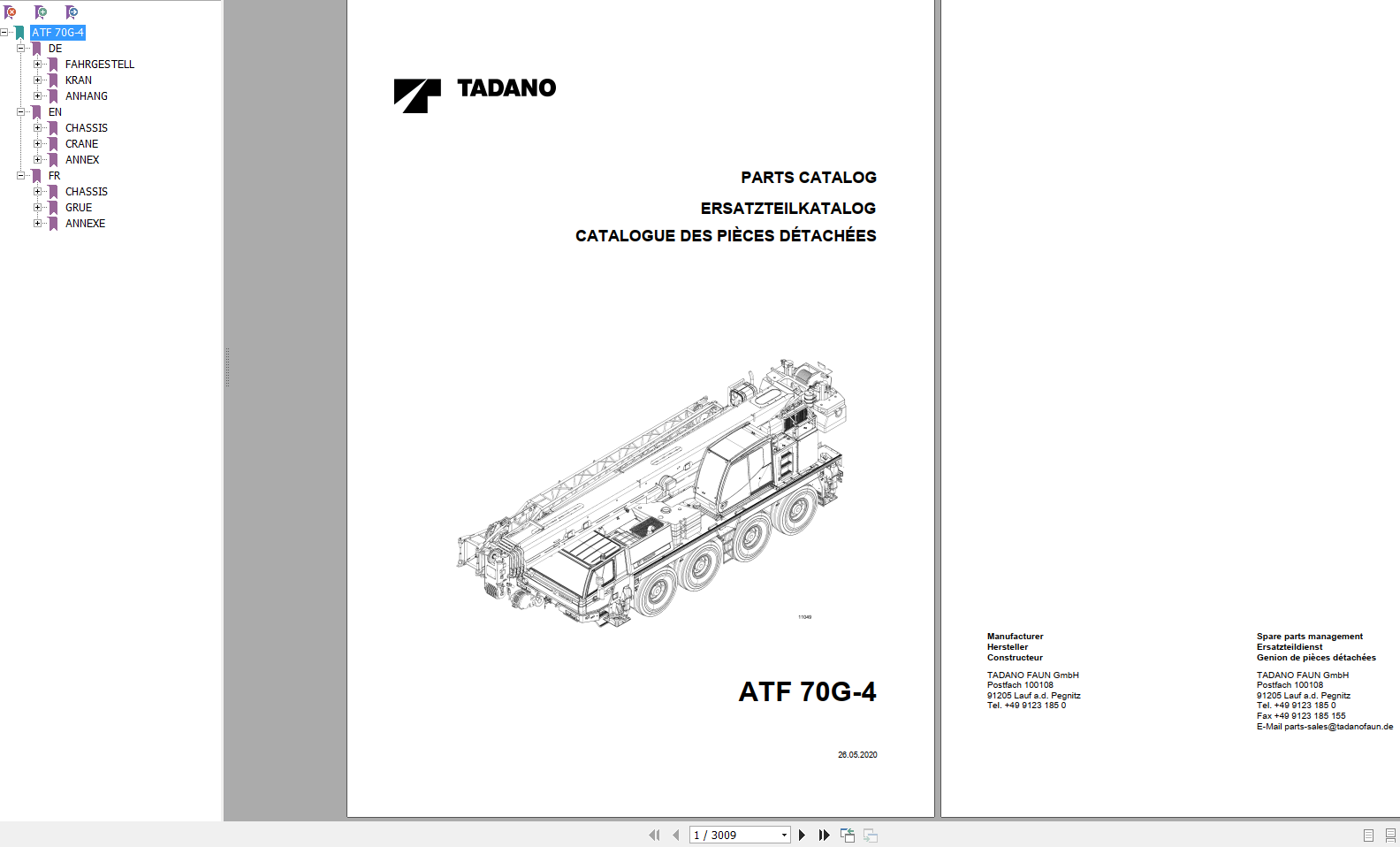Click the TADANO logo on the cover page
The width and height of the screenshot is (1400, 847).
coord(475,95)
